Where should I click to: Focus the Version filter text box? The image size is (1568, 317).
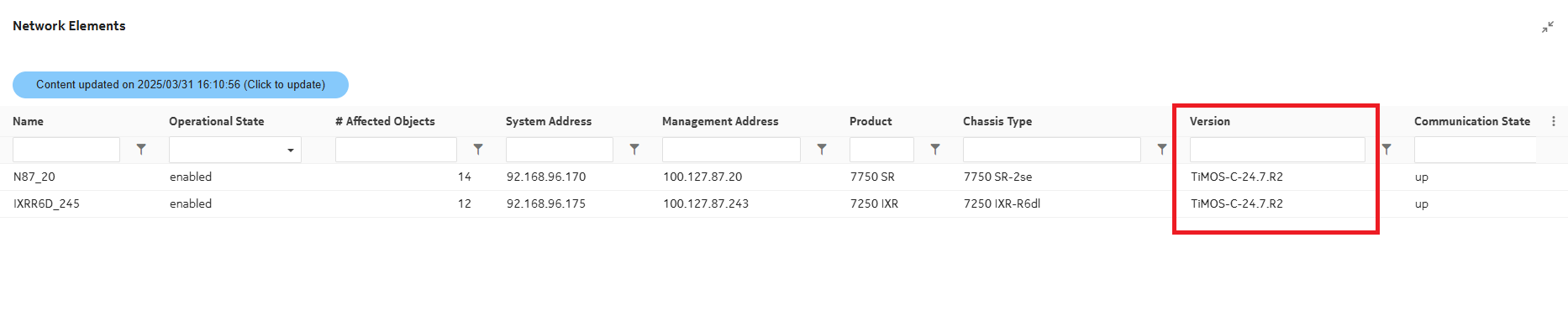pos(1277,150)
